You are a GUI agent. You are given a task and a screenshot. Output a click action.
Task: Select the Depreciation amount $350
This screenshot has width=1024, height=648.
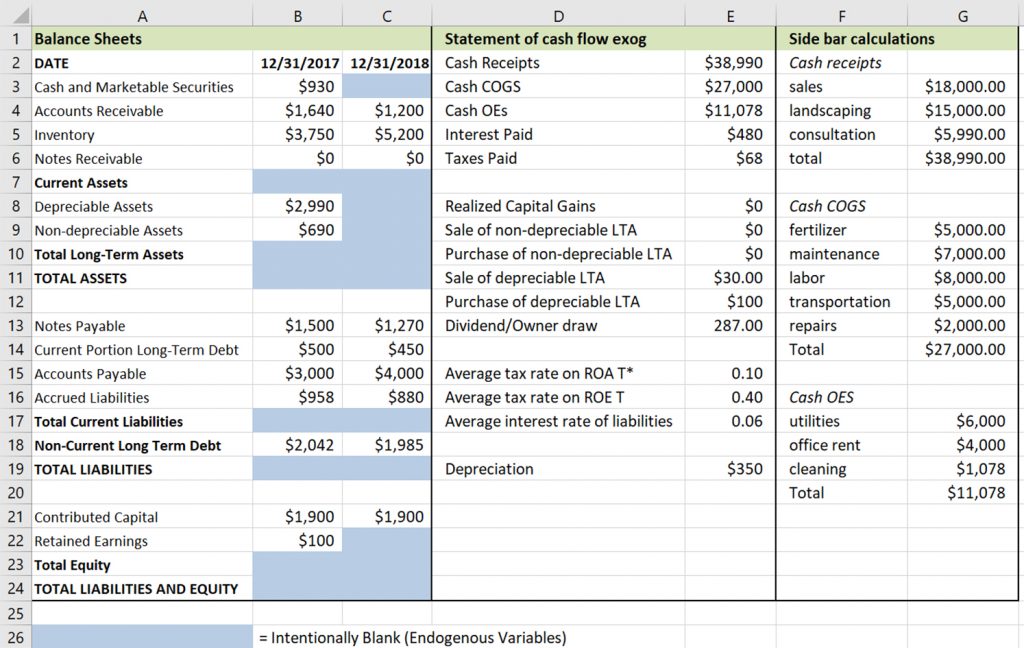point(744,469)
